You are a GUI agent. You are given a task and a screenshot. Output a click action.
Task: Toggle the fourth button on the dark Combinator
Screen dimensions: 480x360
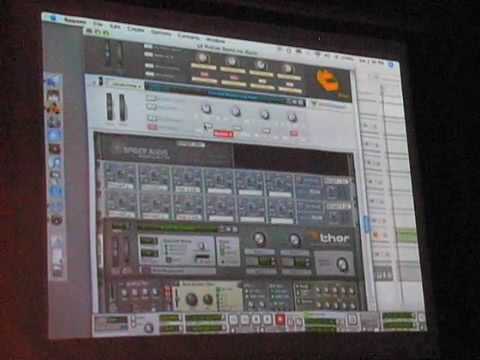coord(150,74)
